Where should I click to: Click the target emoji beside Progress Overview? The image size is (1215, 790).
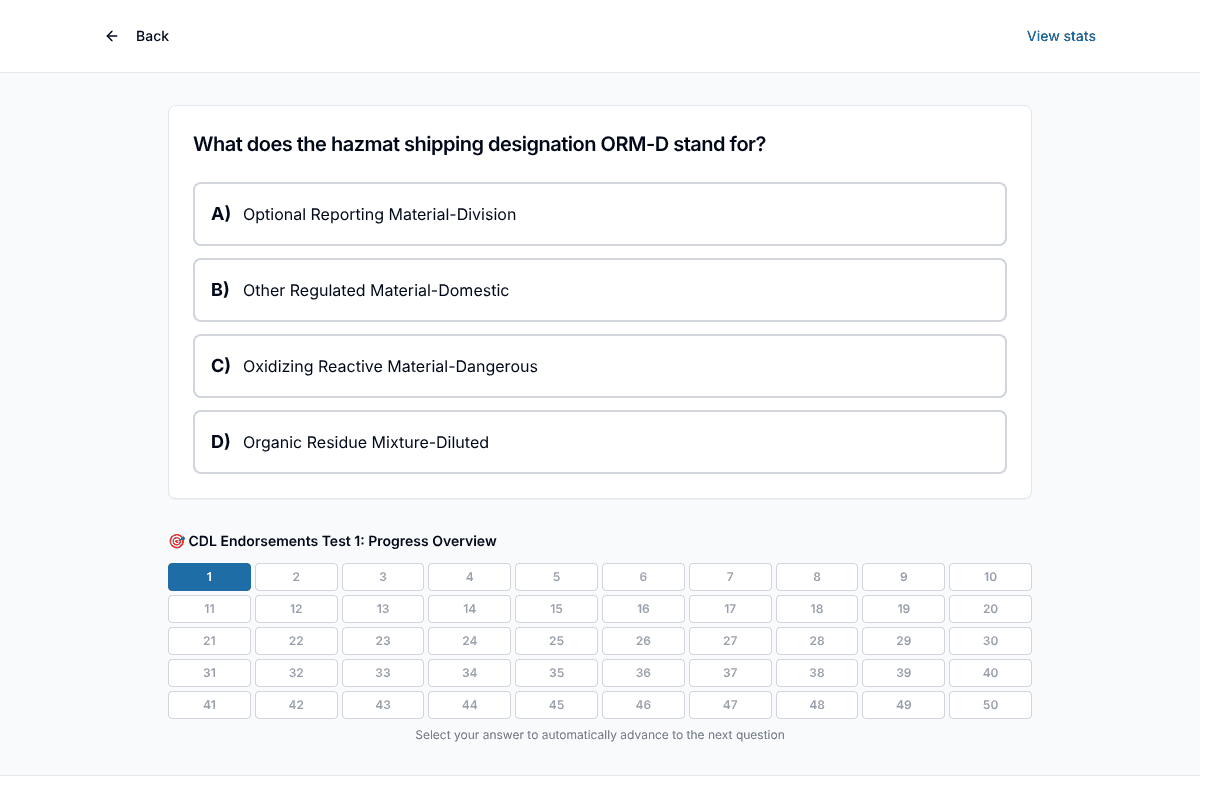pyautogui.click(x=176, y=541)
